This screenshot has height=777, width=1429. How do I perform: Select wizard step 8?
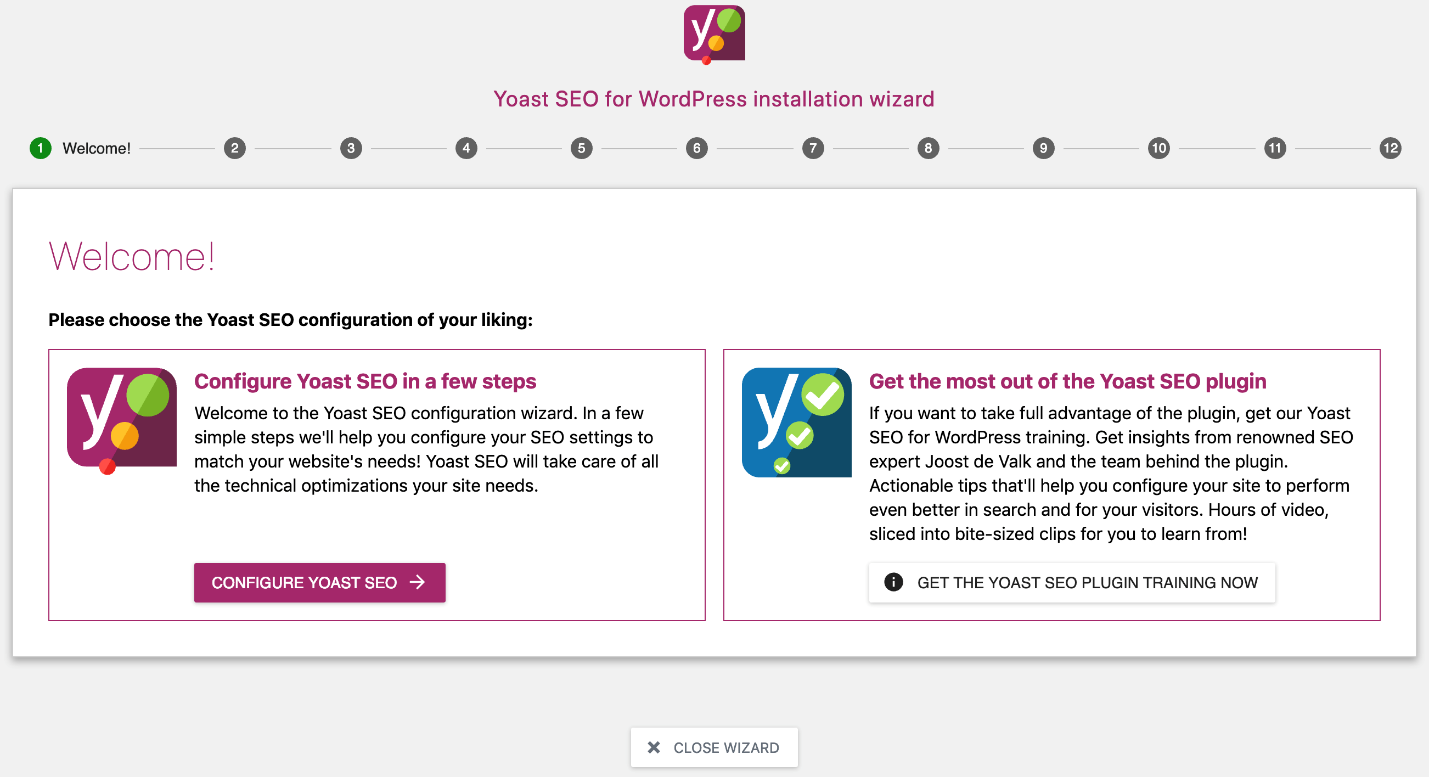pyautogui.click(x=928, y=148)
